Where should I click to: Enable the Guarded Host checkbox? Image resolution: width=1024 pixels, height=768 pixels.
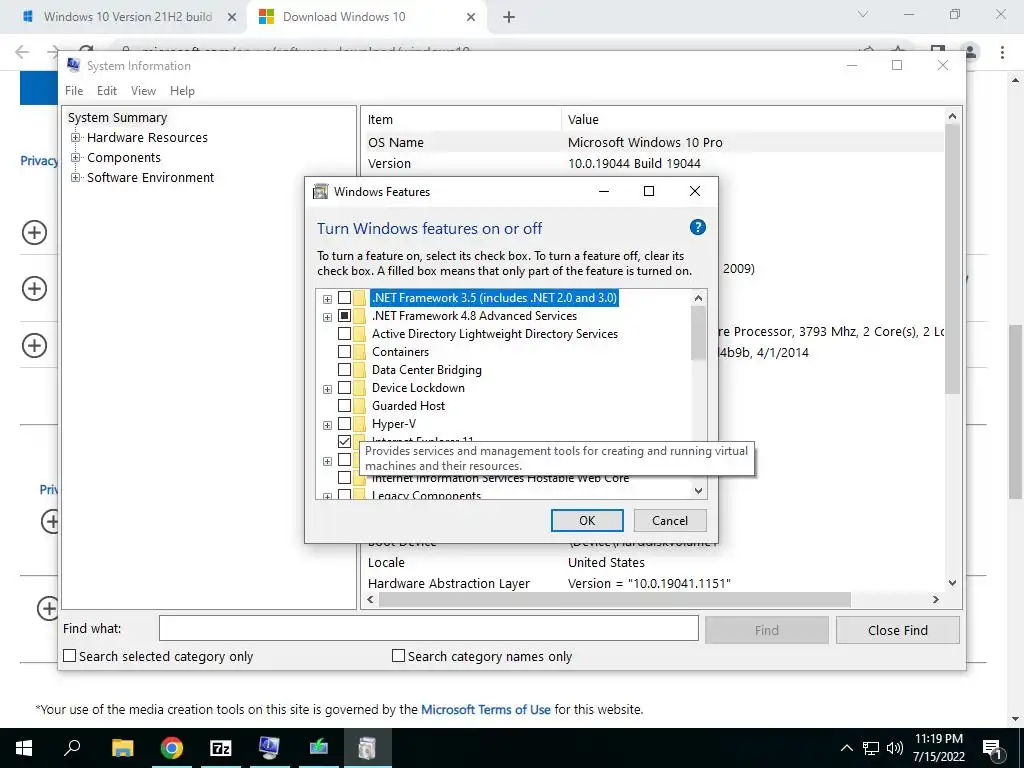coord(344,406)
